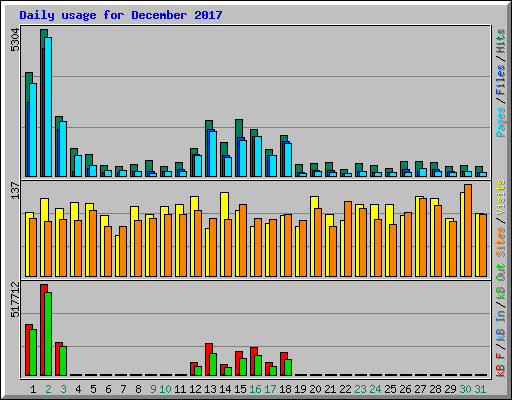Image resolution: width=512 pixels, height=400 pixels.
Task: Click the yellow Visits bar for day 14
Action: (223, 234)
